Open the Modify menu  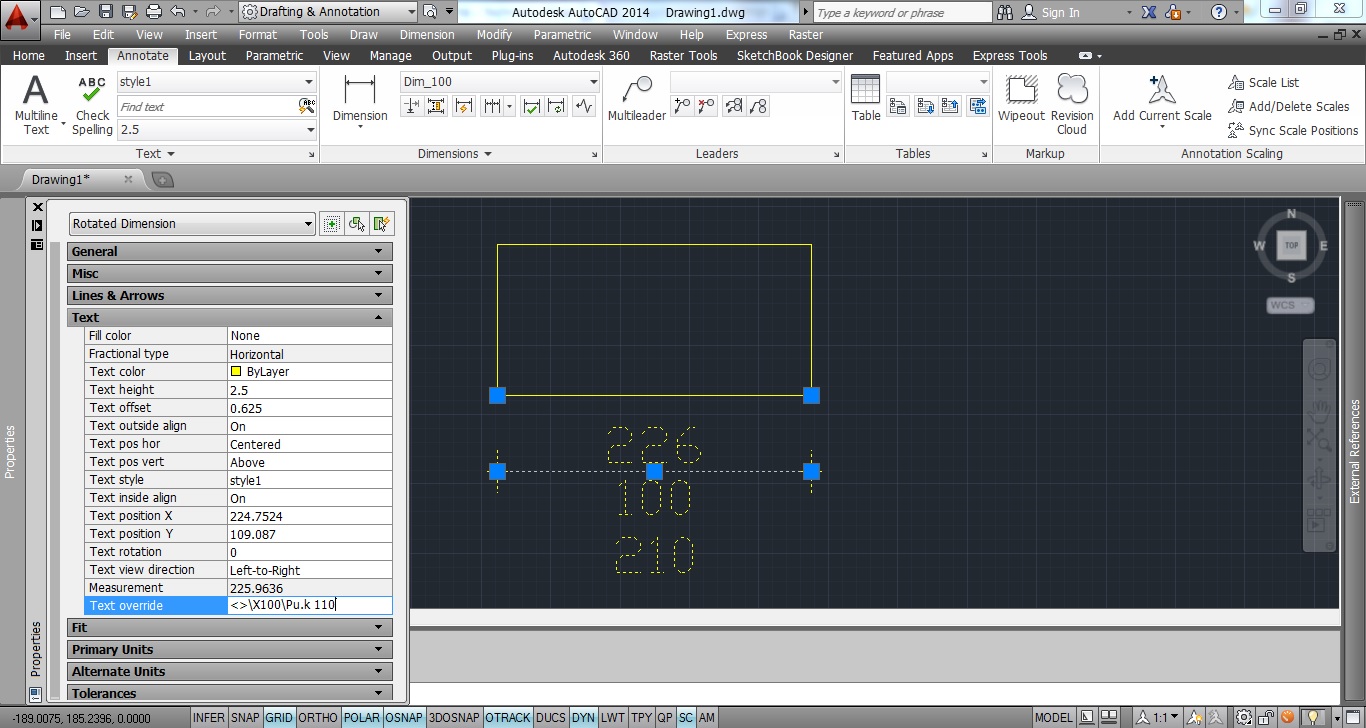tap(494, 34)
